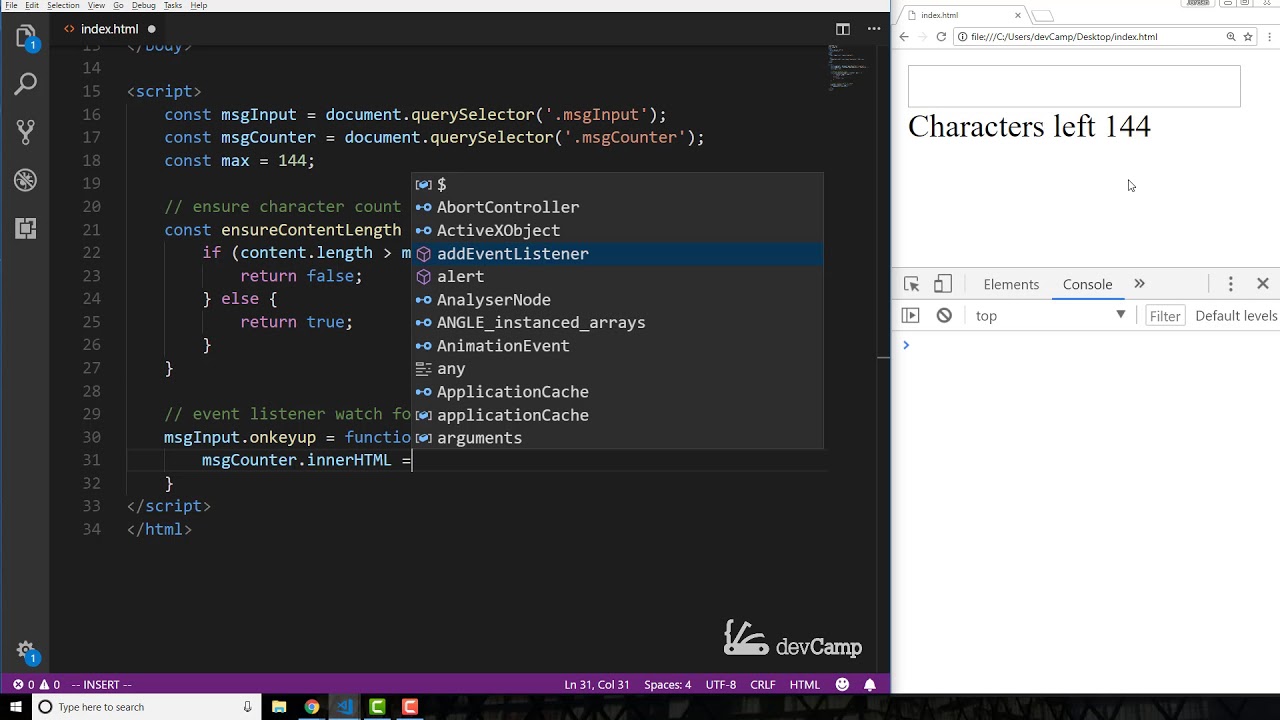
Task: Click the smiley feedback icon in status bar
Action: tap(842, 685)
